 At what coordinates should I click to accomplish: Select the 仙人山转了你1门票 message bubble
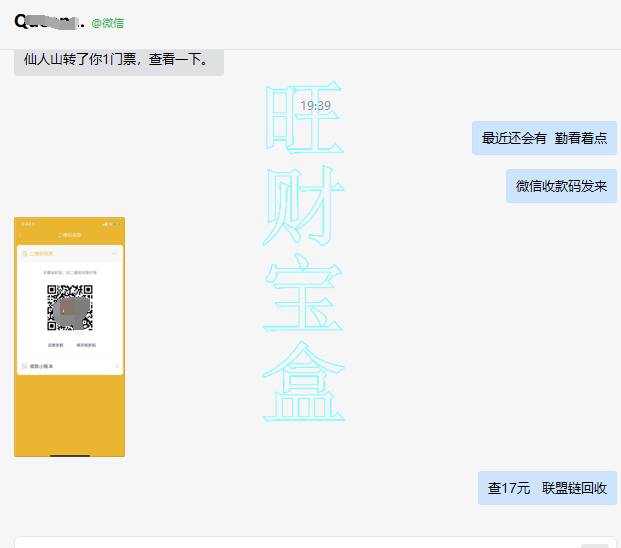click(118, 60)
